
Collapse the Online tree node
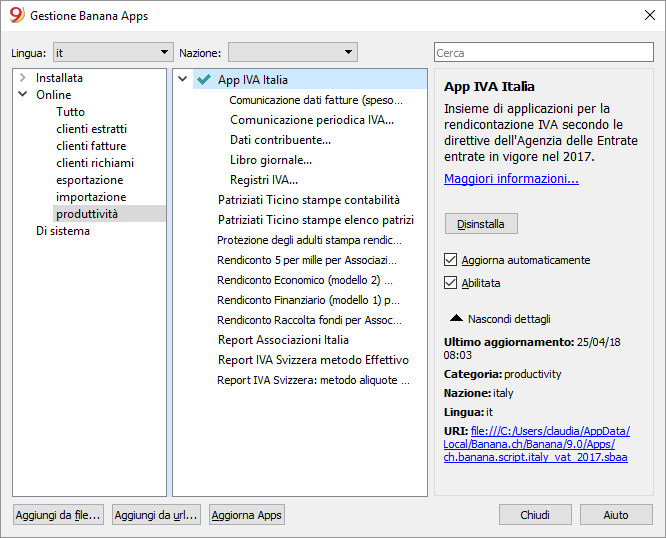(x=23, y=94)
